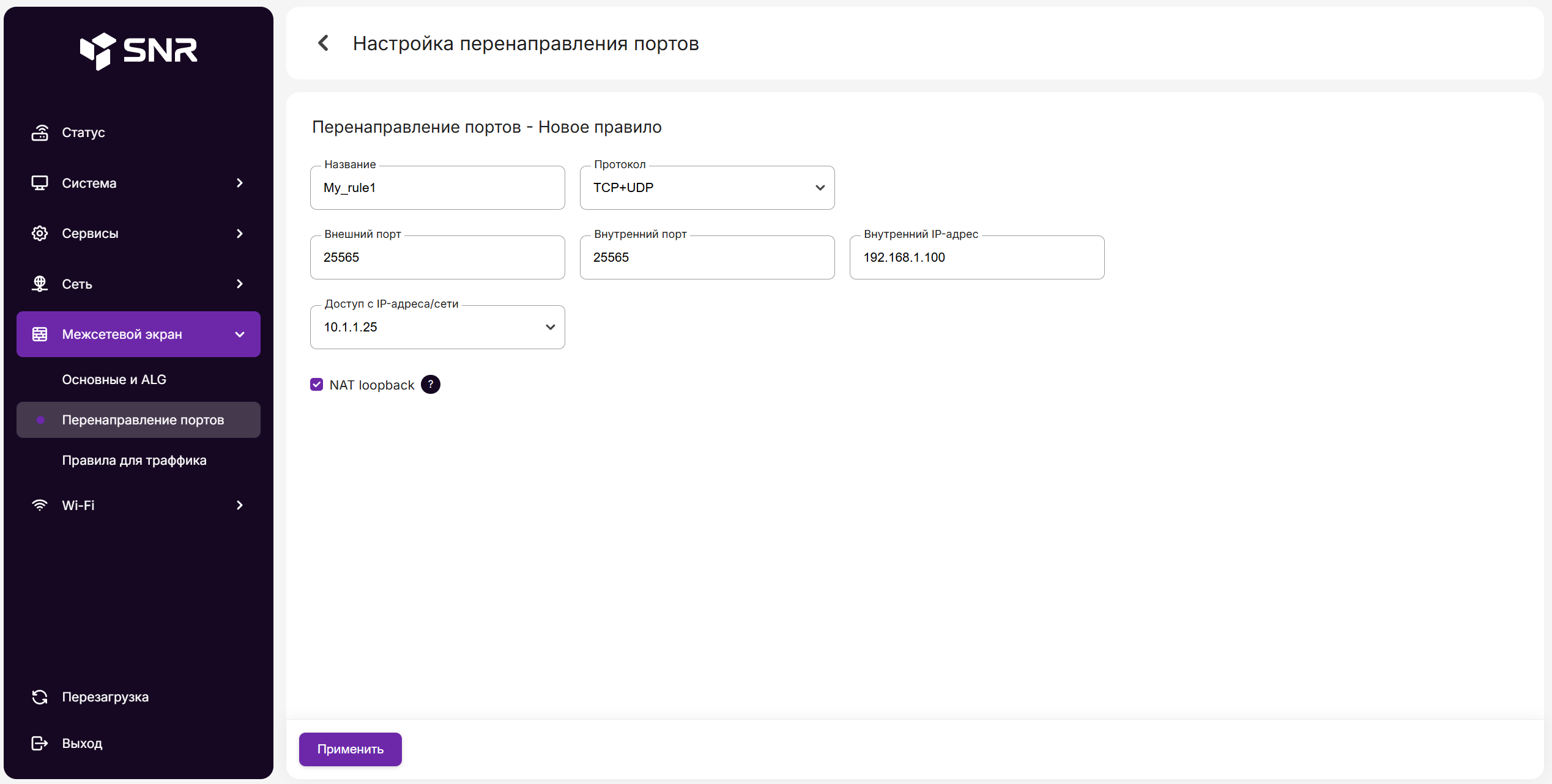Open the Протокол TCP+UDP dropdown
This screenshot has width=1552, height=784.
coord(707,188)
